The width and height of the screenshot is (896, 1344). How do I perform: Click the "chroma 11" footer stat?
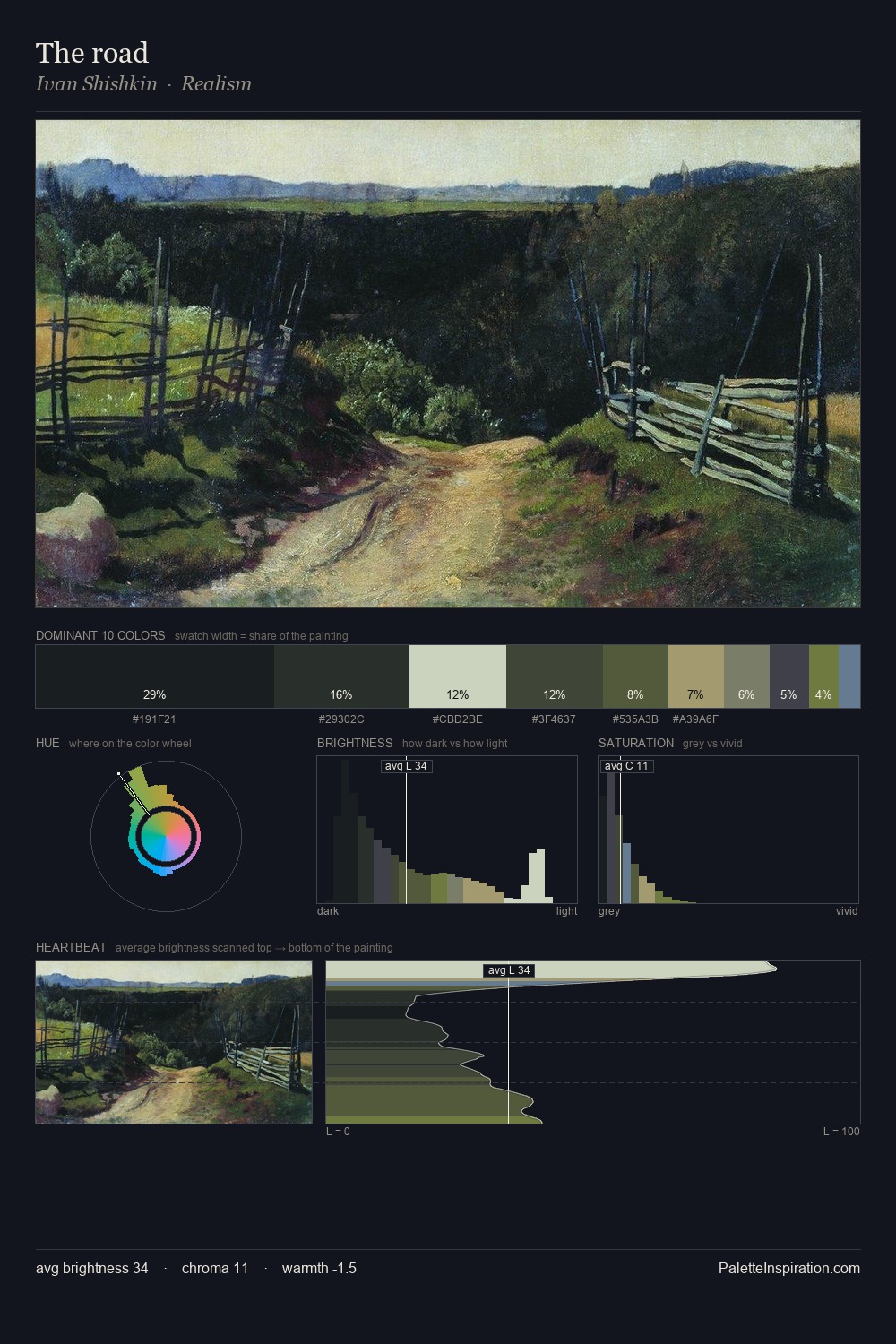pos(215,1268)
